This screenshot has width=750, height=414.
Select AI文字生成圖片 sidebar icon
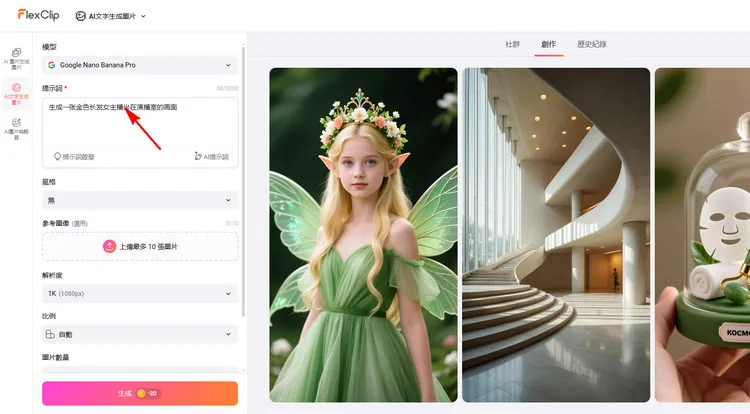coord(16,93)
